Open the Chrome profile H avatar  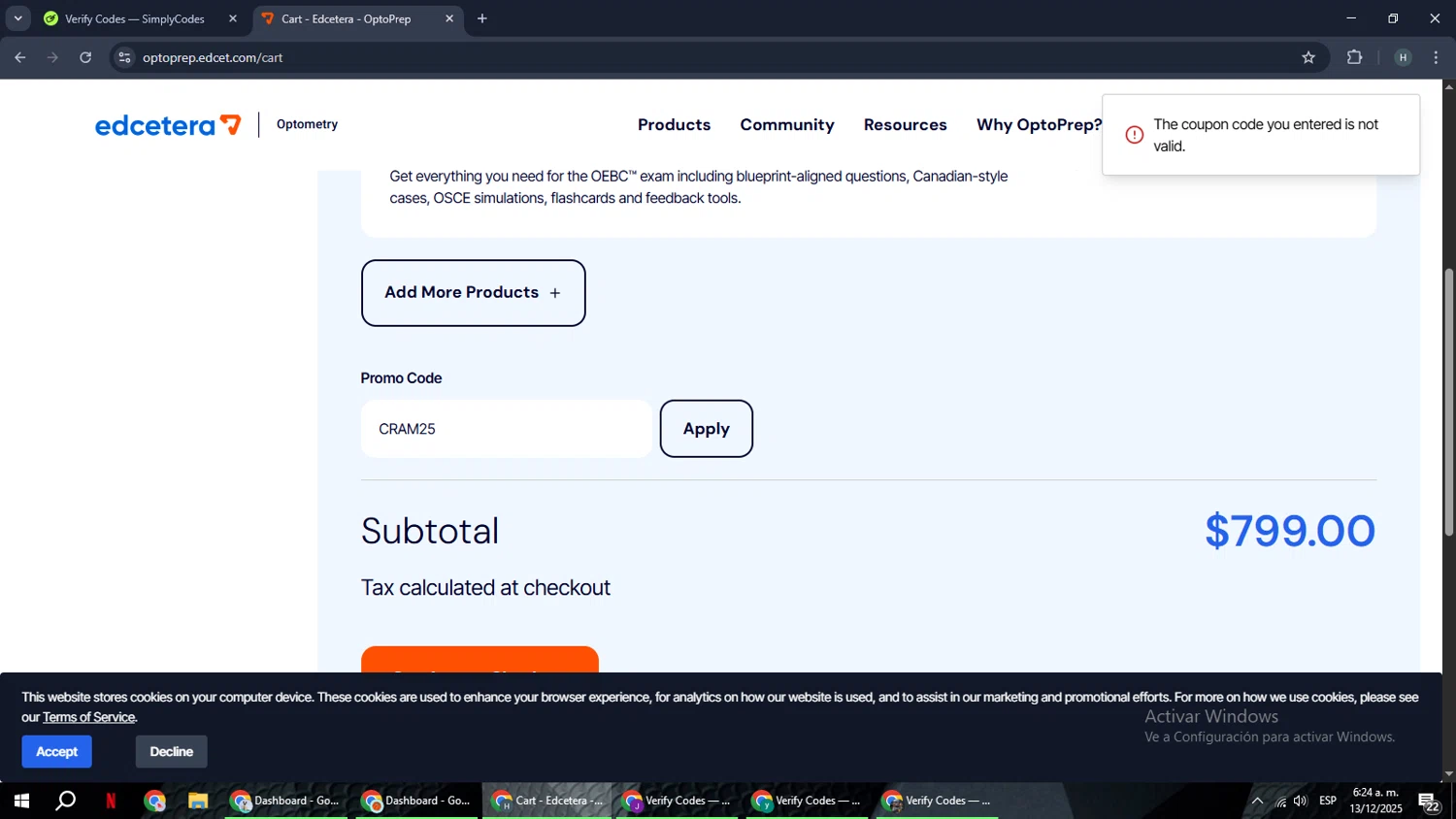point(1403,57)
